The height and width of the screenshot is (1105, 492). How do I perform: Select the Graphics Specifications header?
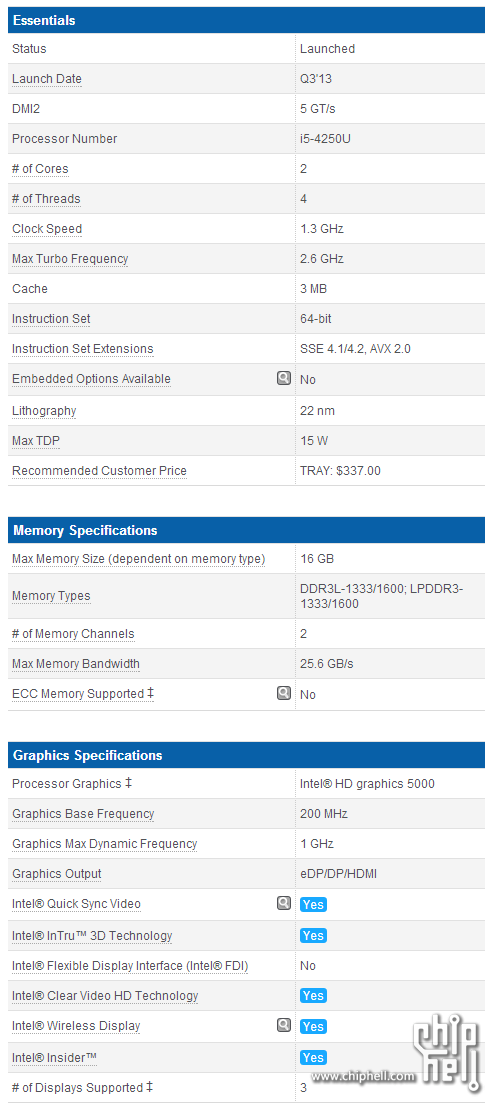tap(246, 755)
